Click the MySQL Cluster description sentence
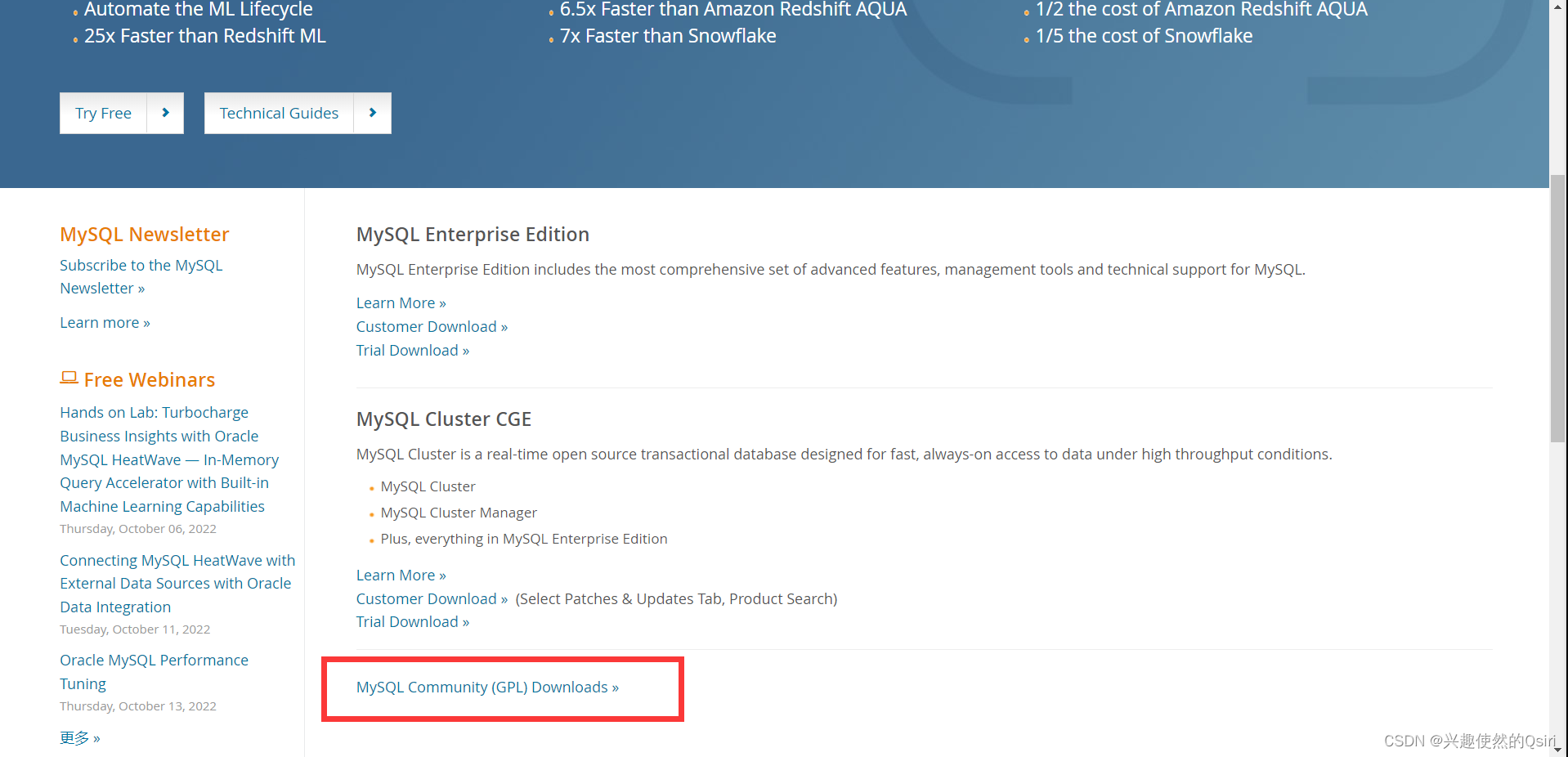 point(844,454)
